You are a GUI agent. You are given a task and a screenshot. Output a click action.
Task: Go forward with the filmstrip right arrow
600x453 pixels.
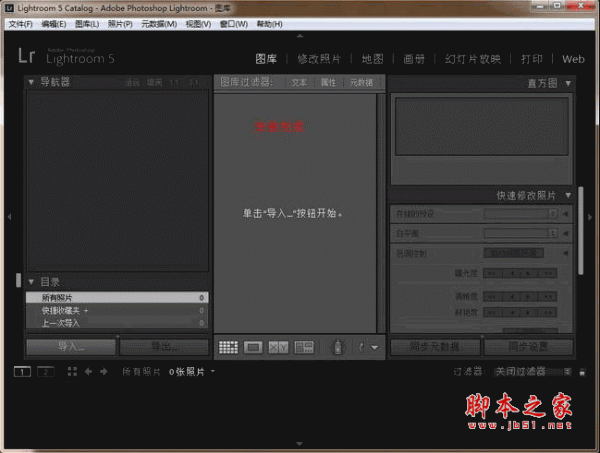(104, 372)
